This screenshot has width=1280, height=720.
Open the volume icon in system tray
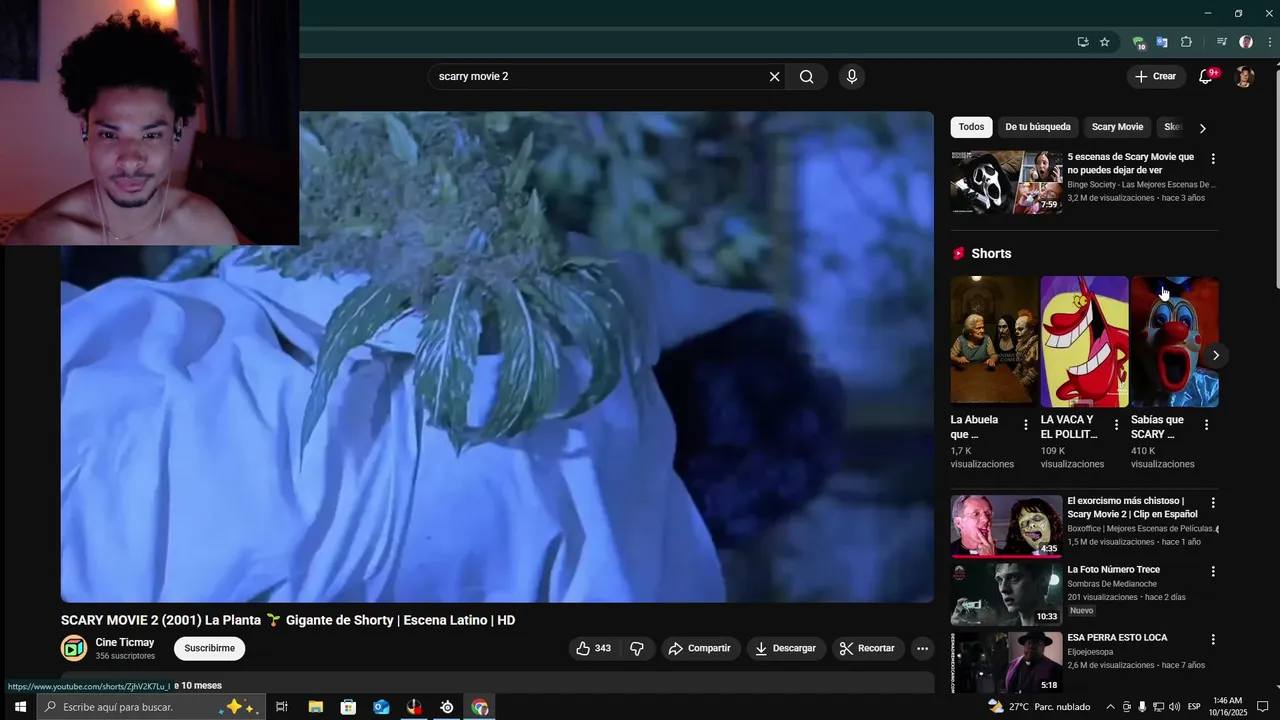(1174, 707)
